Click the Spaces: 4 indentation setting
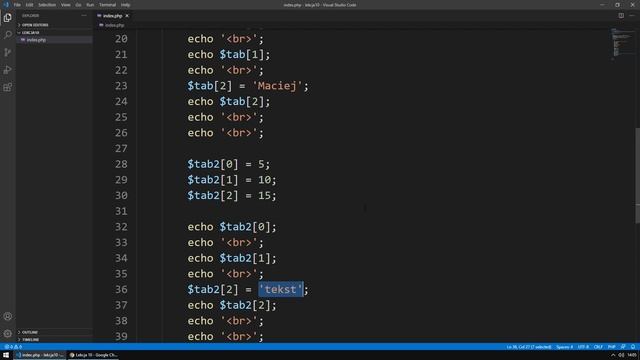The height and width of the screenshot is (360, 640). point(564,347)
